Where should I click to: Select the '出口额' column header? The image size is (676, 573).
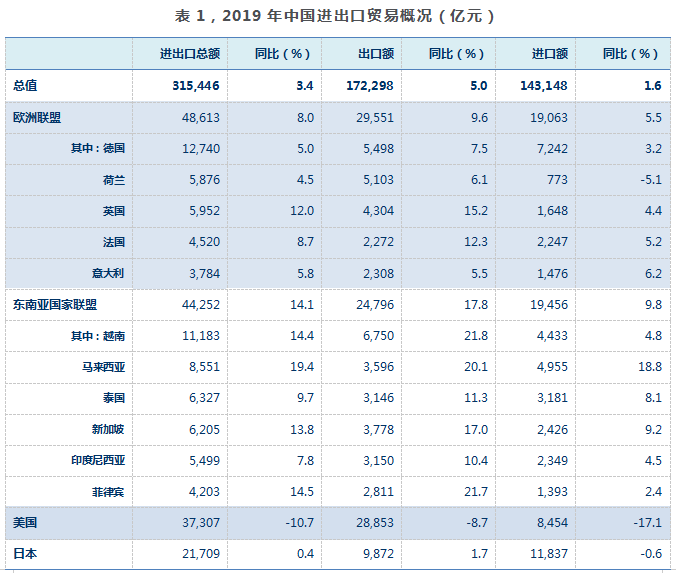pyautogui.click(x=375, y=54)
